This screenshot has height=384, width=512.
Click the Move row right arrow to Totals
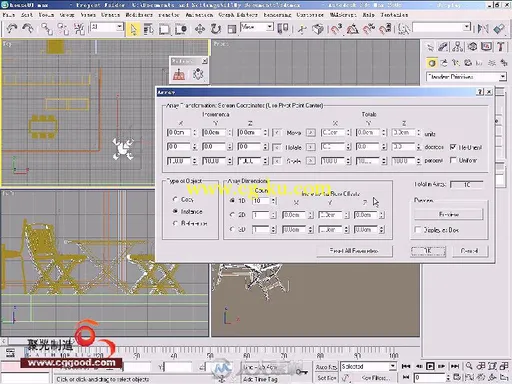click(x=311, y=133)
